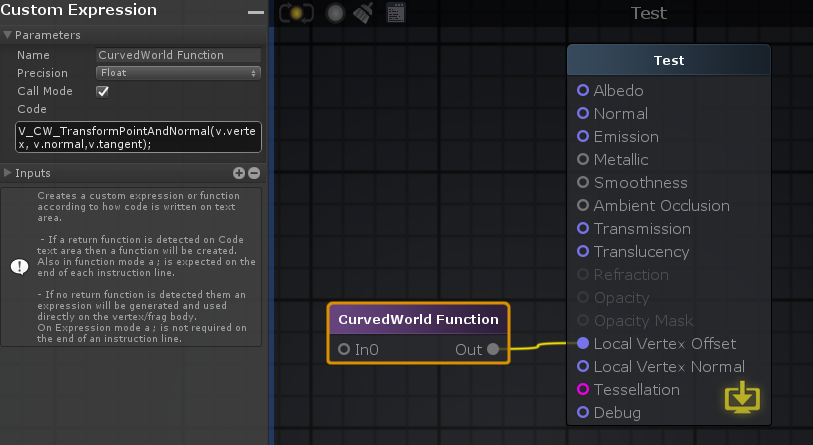Click the Metallic input port

coord(583,159)
